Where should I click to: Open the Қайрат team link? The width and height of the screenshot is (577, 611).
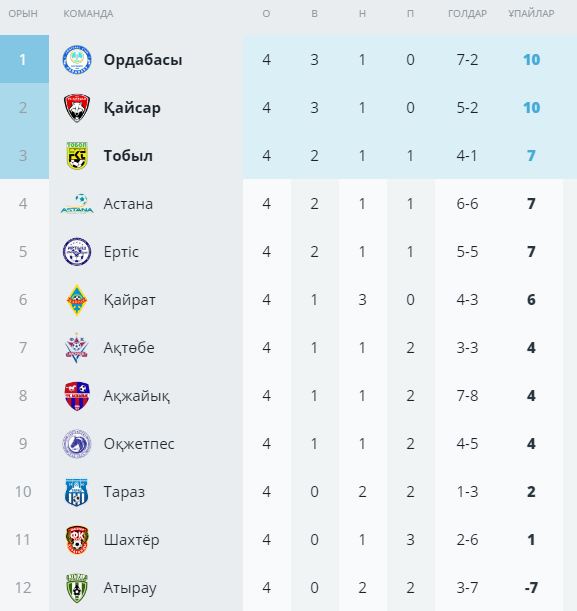pyautogui.click(x=130, y=300)
